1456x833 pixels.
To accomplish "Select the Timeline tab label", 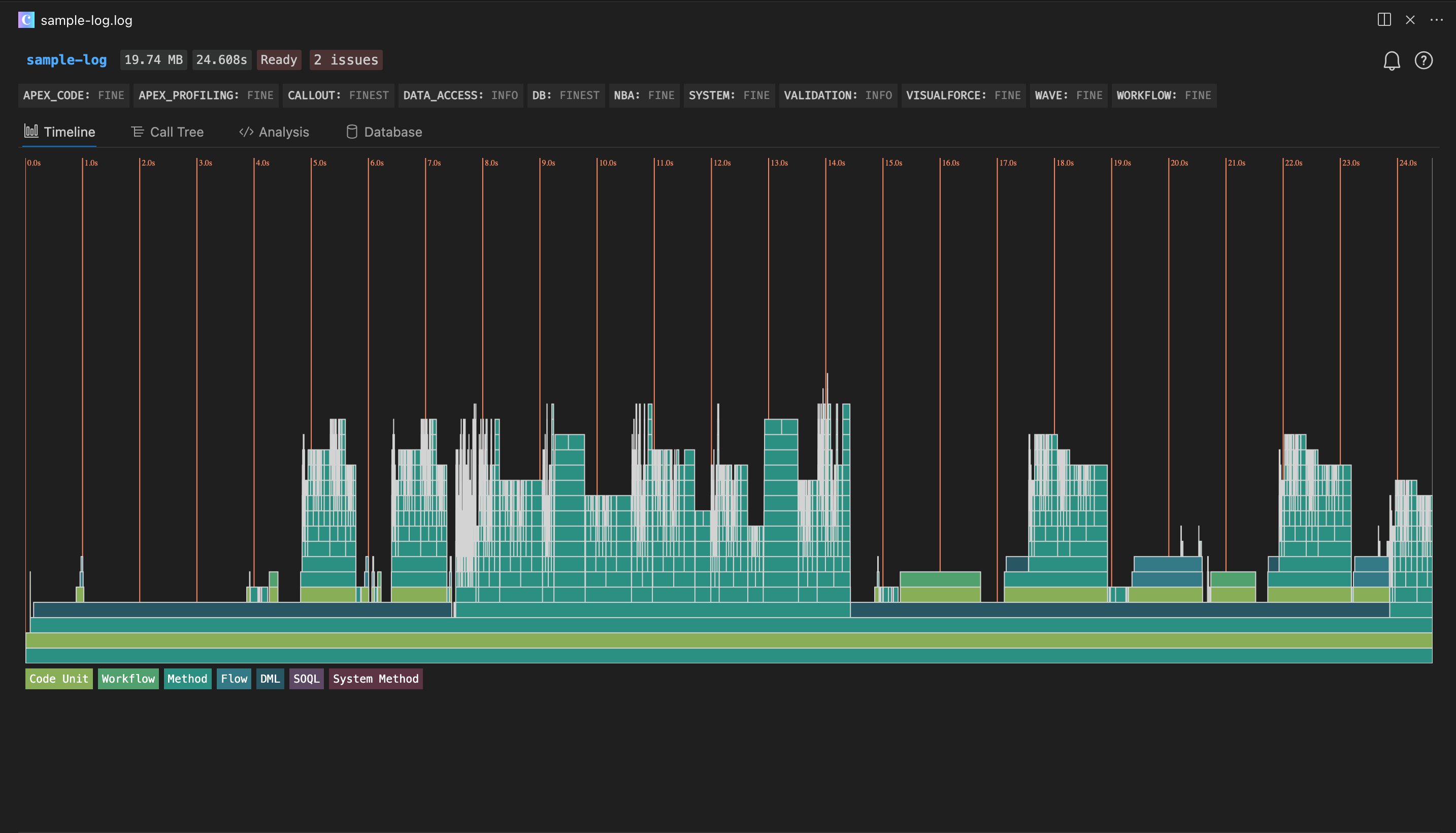I will (69, 131).
